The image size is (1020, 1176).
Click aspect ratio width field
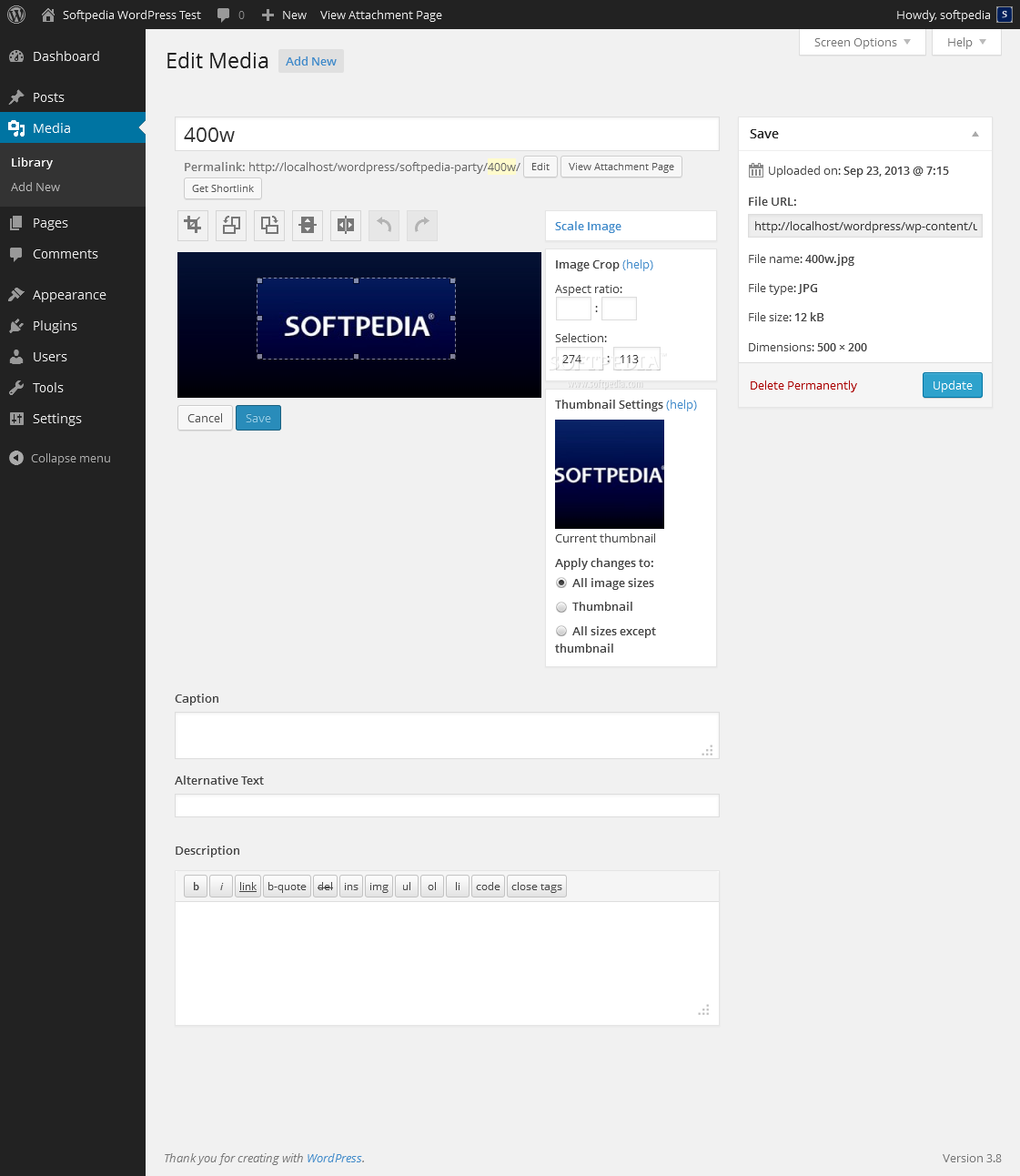tap(573, 309)
